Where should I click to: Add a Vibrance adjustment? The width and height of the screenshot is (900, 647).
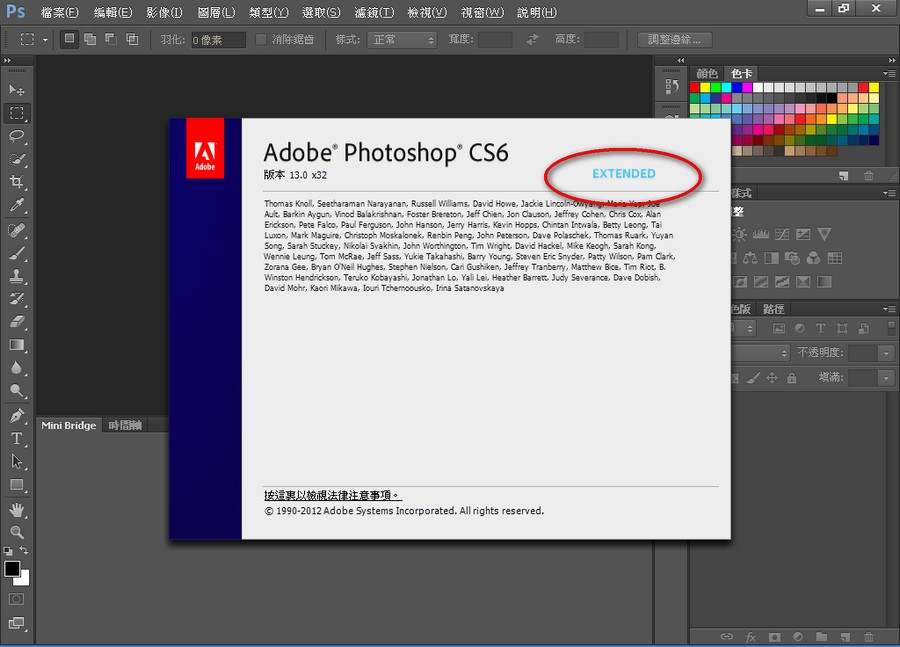click(x=824, y=234)
